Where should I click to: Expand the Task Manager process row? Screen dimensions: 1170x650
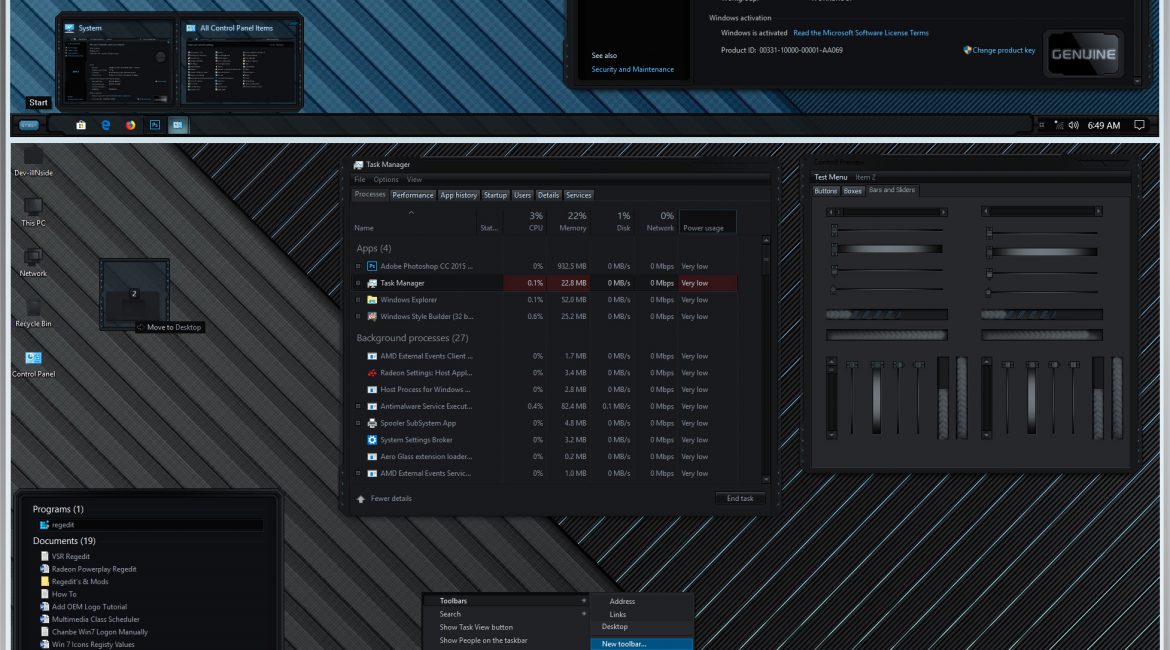pos(358,283)
